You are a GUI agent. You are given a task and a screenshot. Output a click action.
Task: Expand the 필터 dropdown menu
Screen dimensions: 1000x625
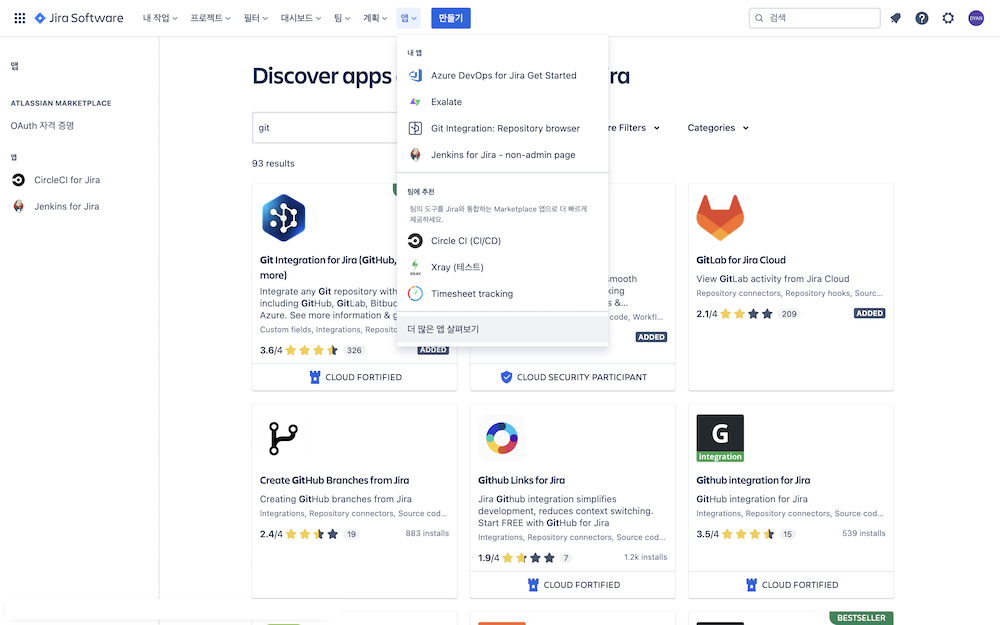(256, 18)
